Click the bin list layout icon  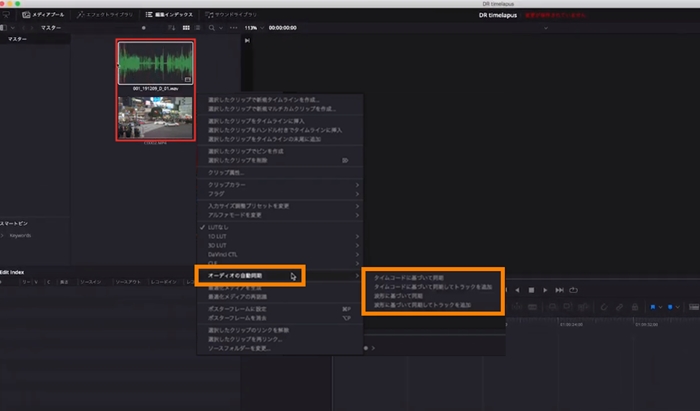click(x=4, y=28)
